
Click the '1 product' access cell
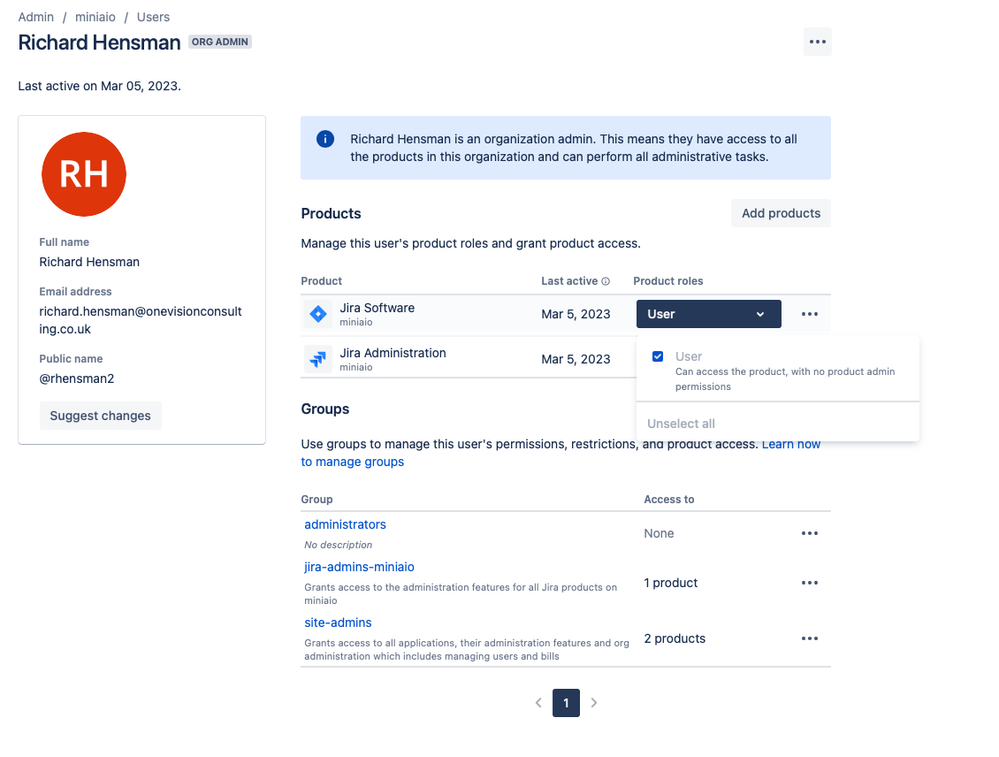tap(671, 583)
